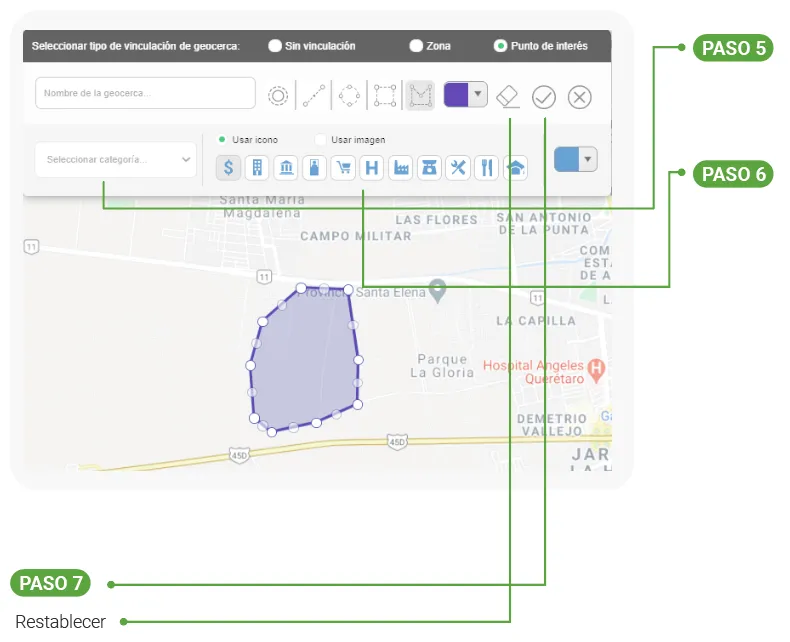Select the H hospital icon
790x642 pixels.
click(x=372, y=167)
